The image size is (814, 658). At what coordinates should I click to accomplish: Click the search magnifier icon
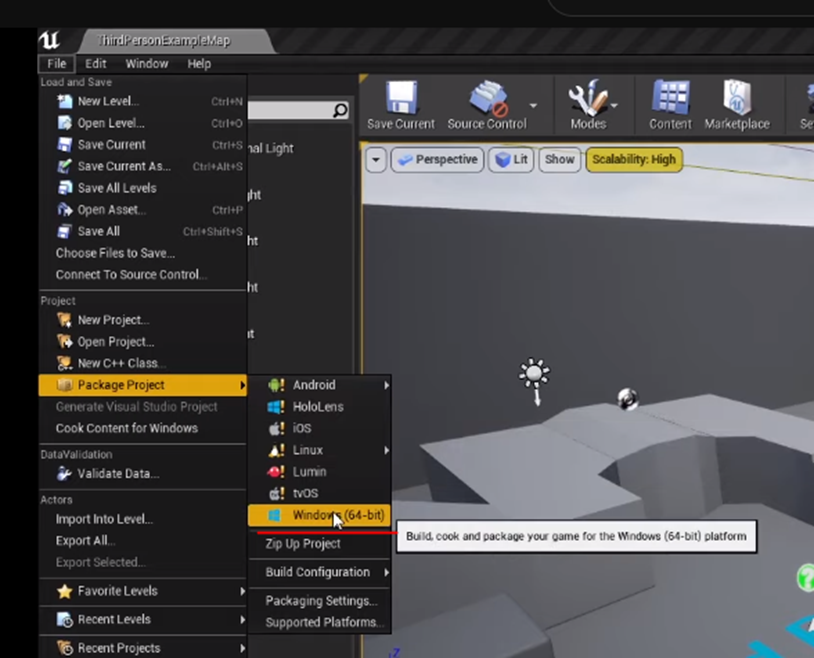coord(340,110)
